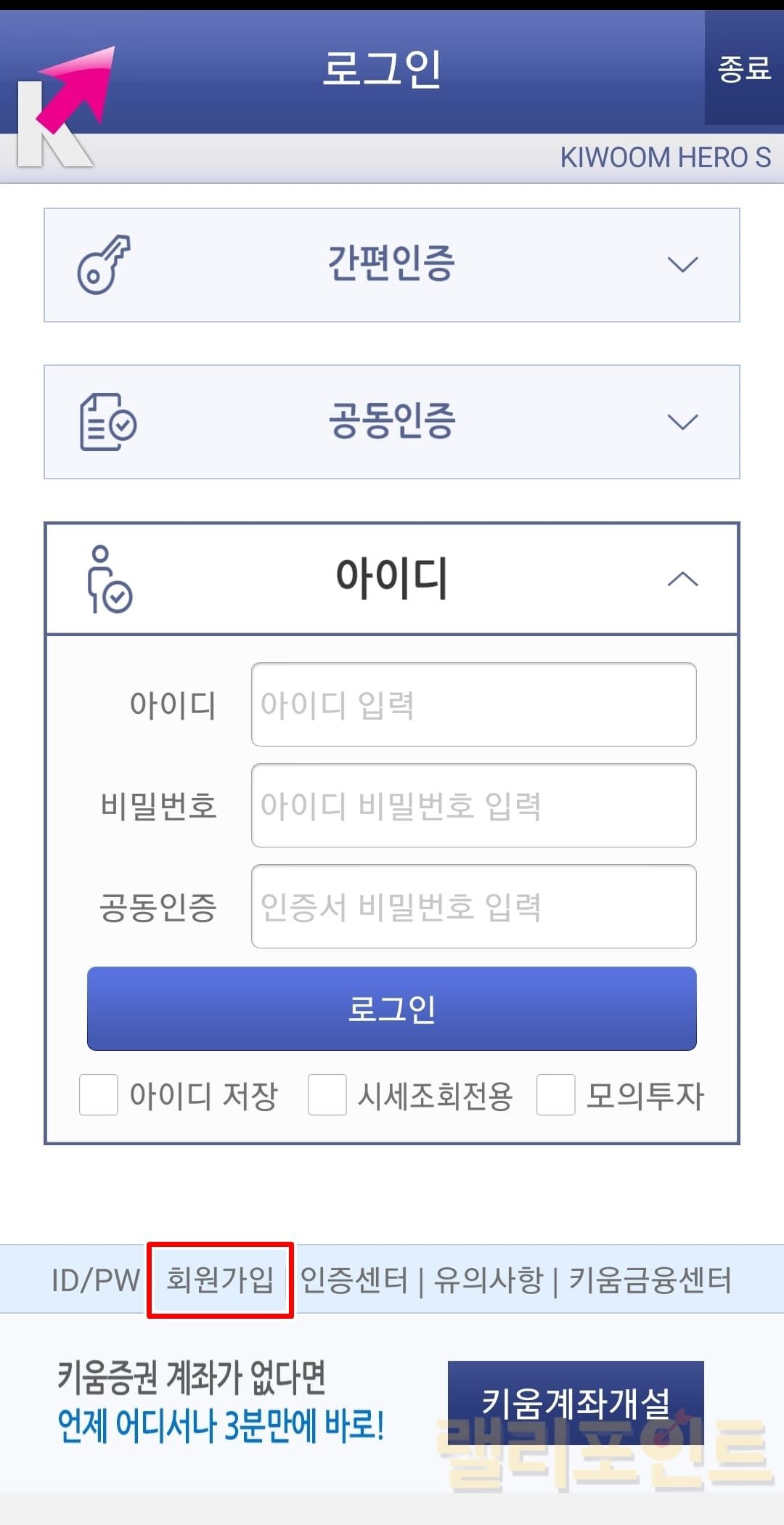Click the person-check icon beside 아이디
Viewport: 784px width, 1525px height.
108,579
